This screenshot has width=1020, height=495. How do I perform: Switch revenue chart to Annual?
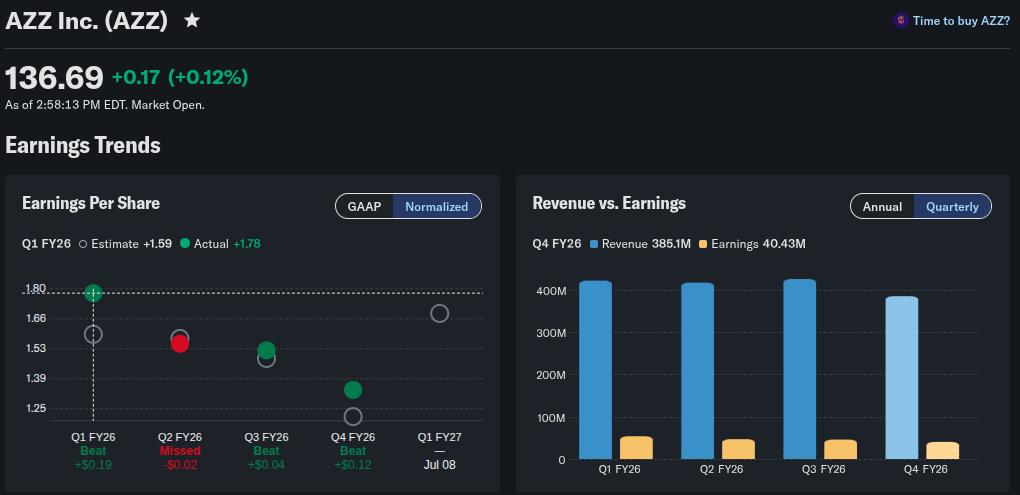tap(882, 207)
